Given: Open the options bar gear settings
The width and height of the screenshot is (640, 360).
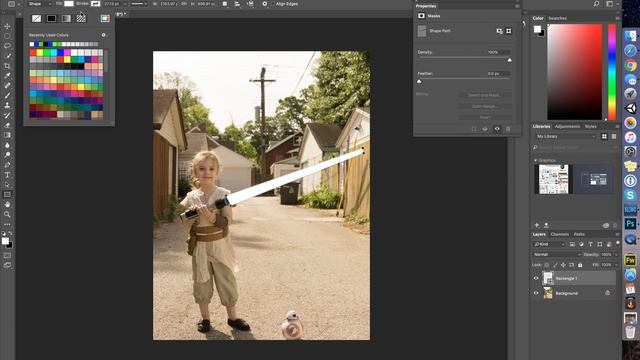Looking at the screenshot, I should [264, 4].
